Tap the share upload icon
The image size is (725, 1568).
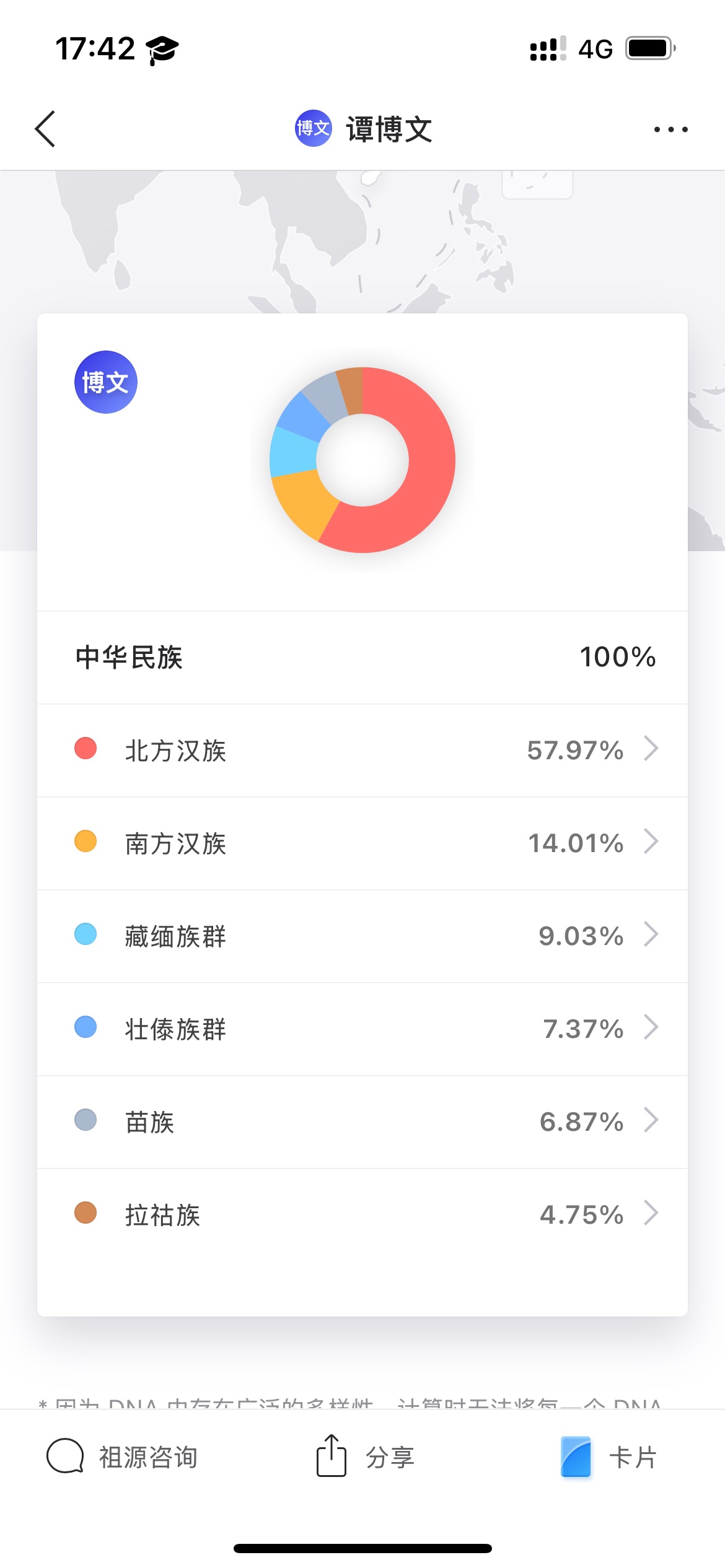[332, 1456]
